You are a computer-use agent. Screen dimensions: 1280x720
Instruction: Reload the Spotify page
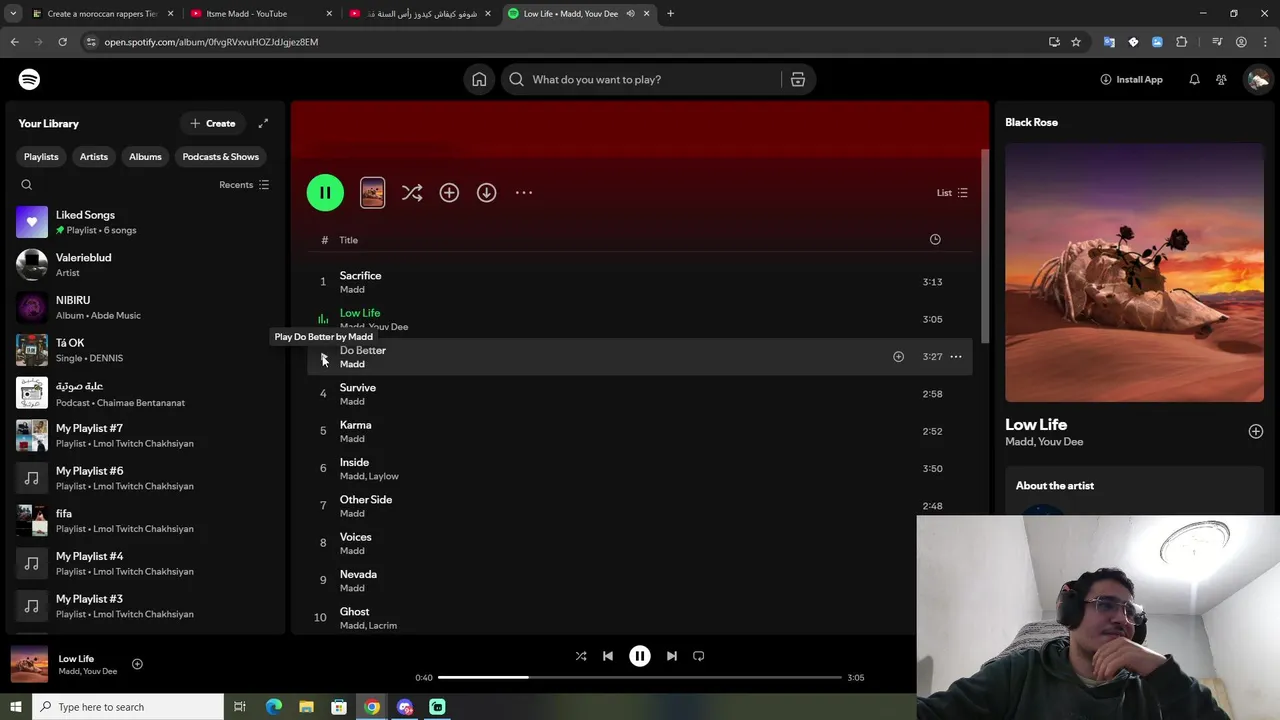(x=62, y=42)
